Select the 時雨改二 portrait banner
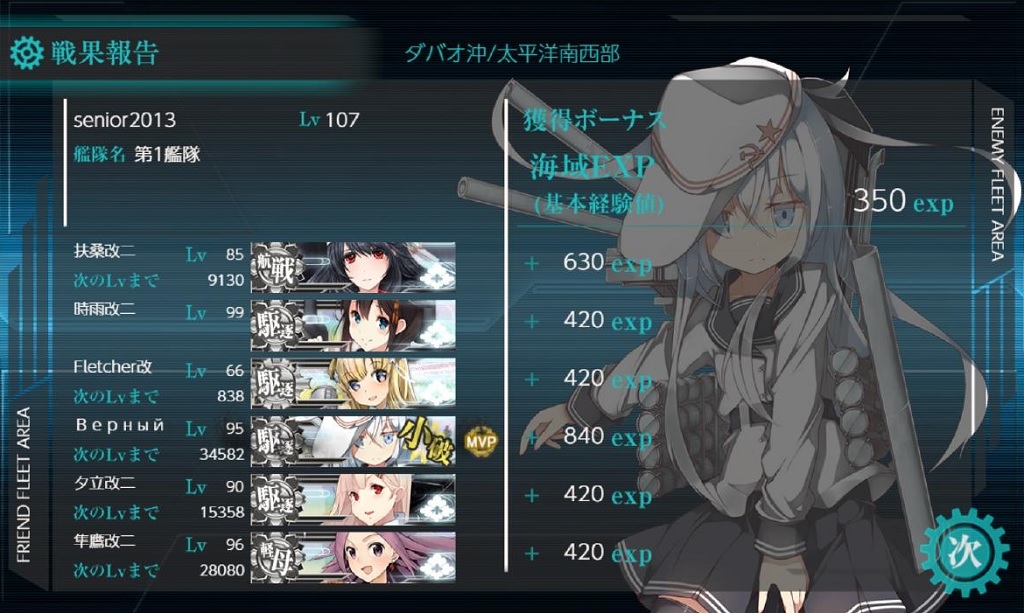The height and width of the screenshot is (613, 1024). (x=353, y=326)
